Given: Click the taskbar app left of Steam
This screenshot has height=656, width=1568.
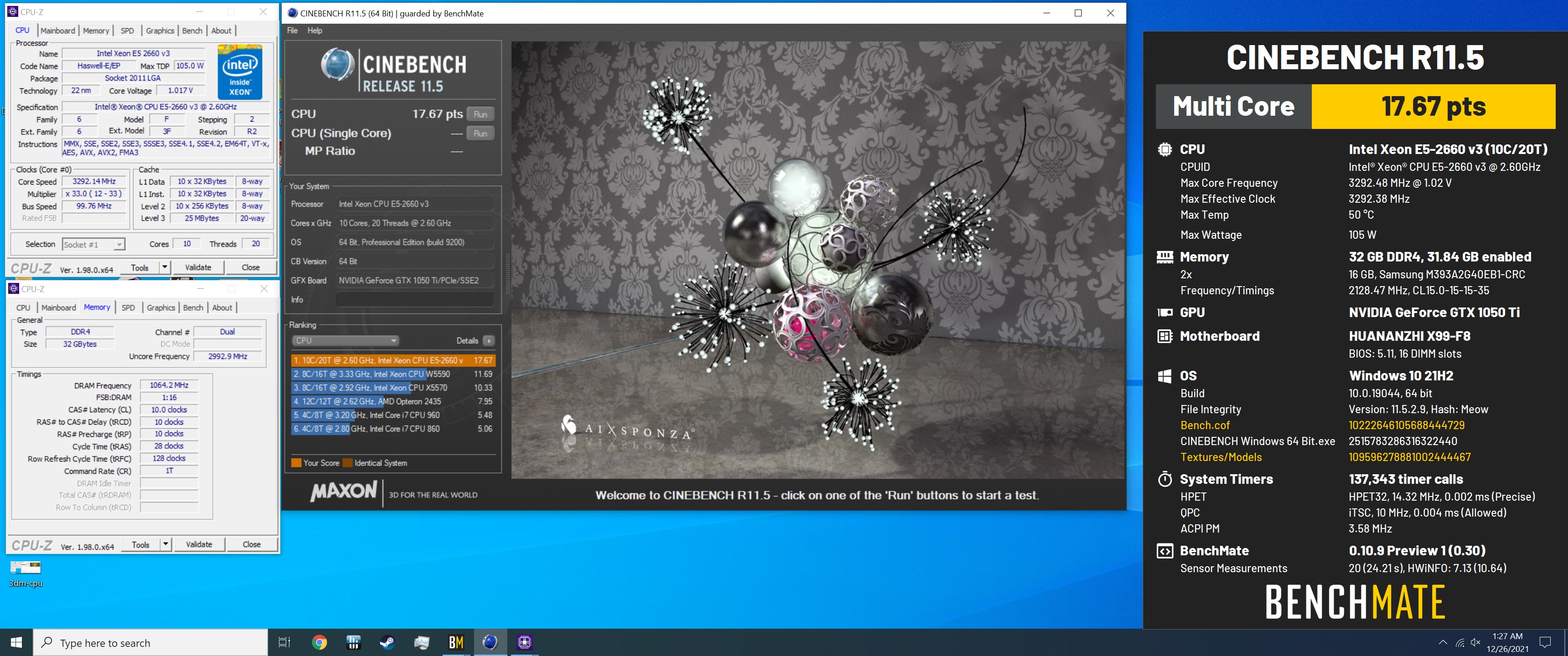Looking at the screenshot, I should point(353,642).
